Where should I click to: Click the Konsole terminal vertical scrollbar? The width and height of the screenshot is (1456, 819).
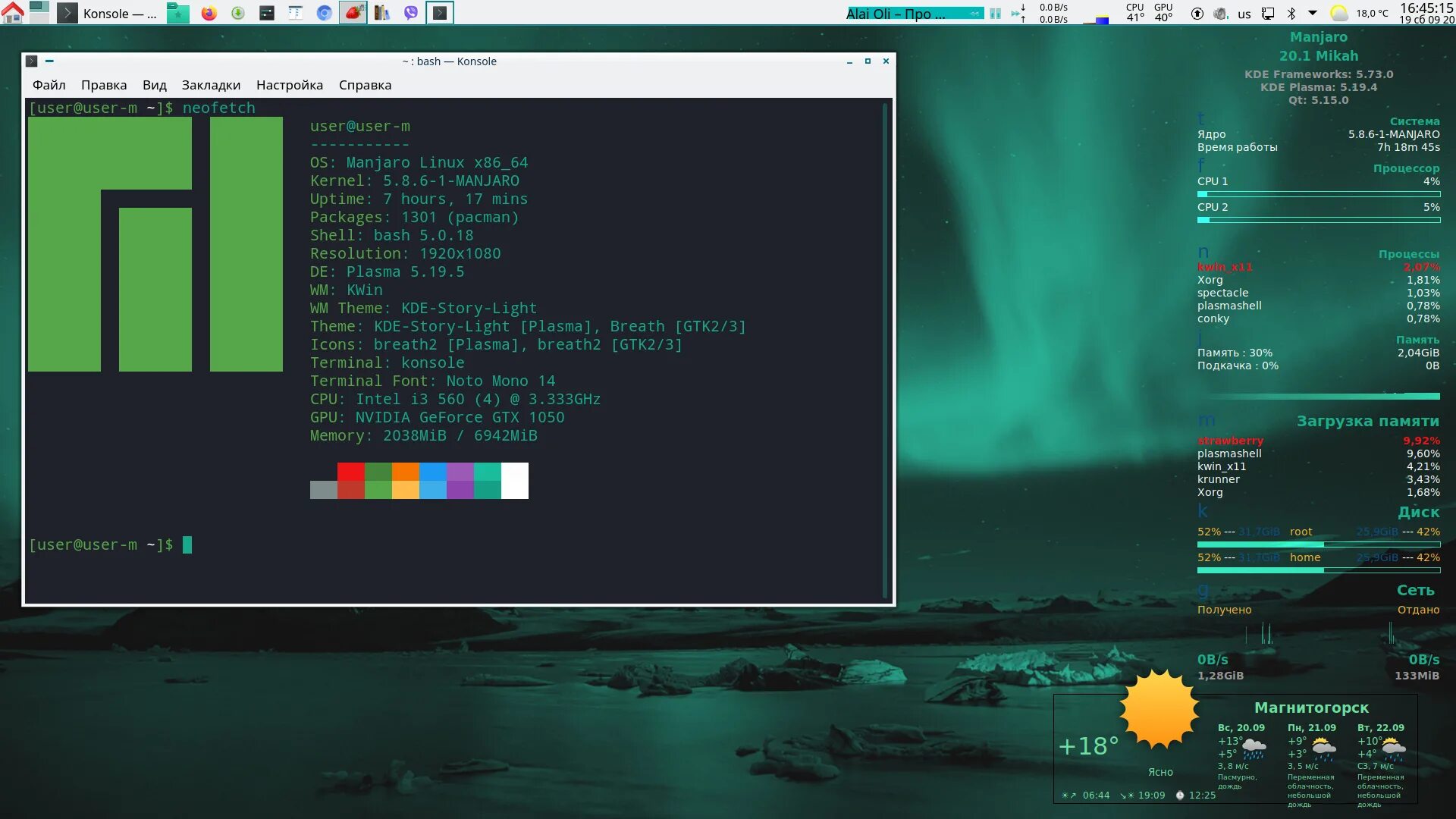(x=885, y=349)
